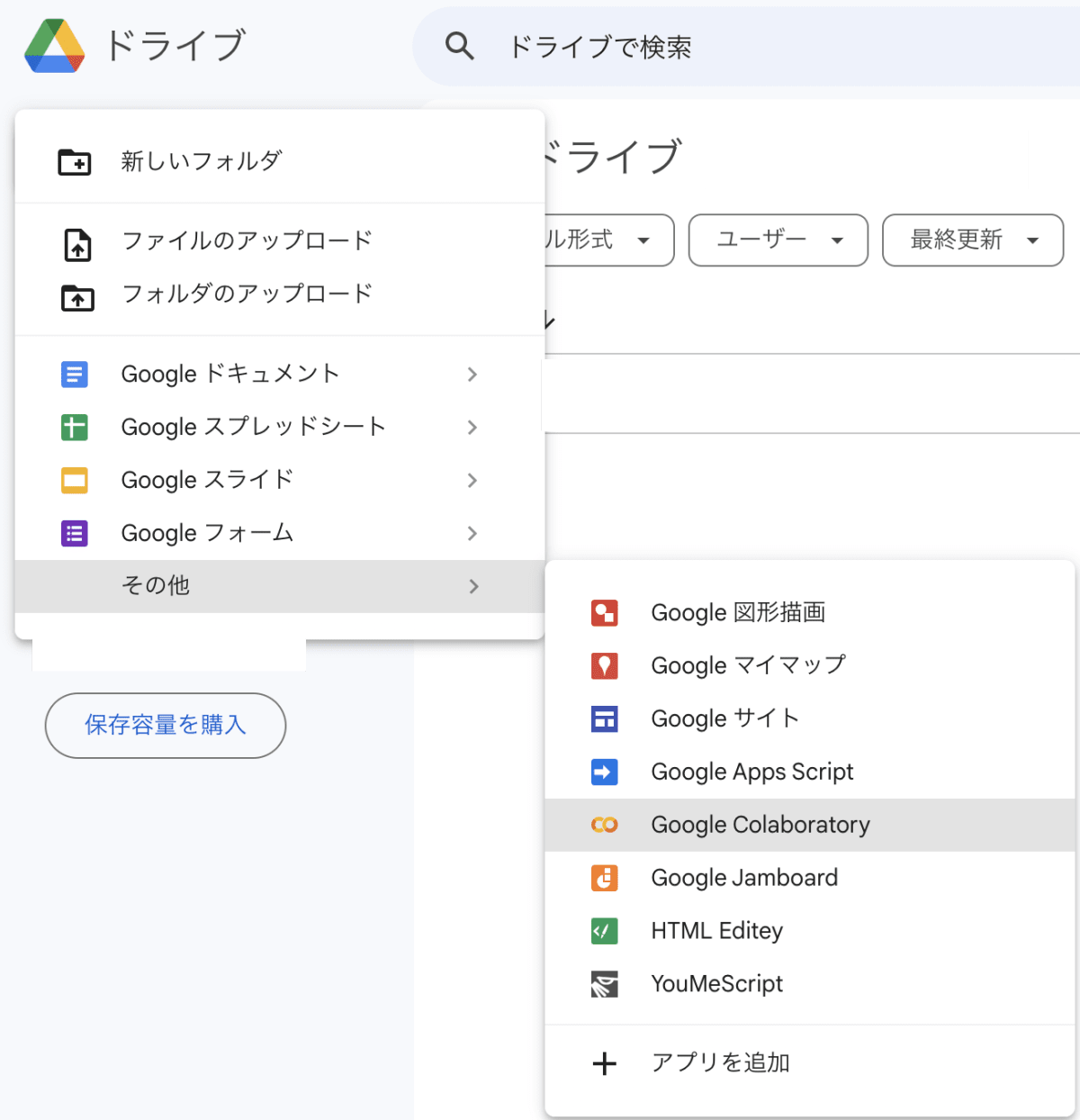The width and height of the screenshot is (1080, 1120).
Task: Create a Google スライド
Action: click(x=280, y=480)
